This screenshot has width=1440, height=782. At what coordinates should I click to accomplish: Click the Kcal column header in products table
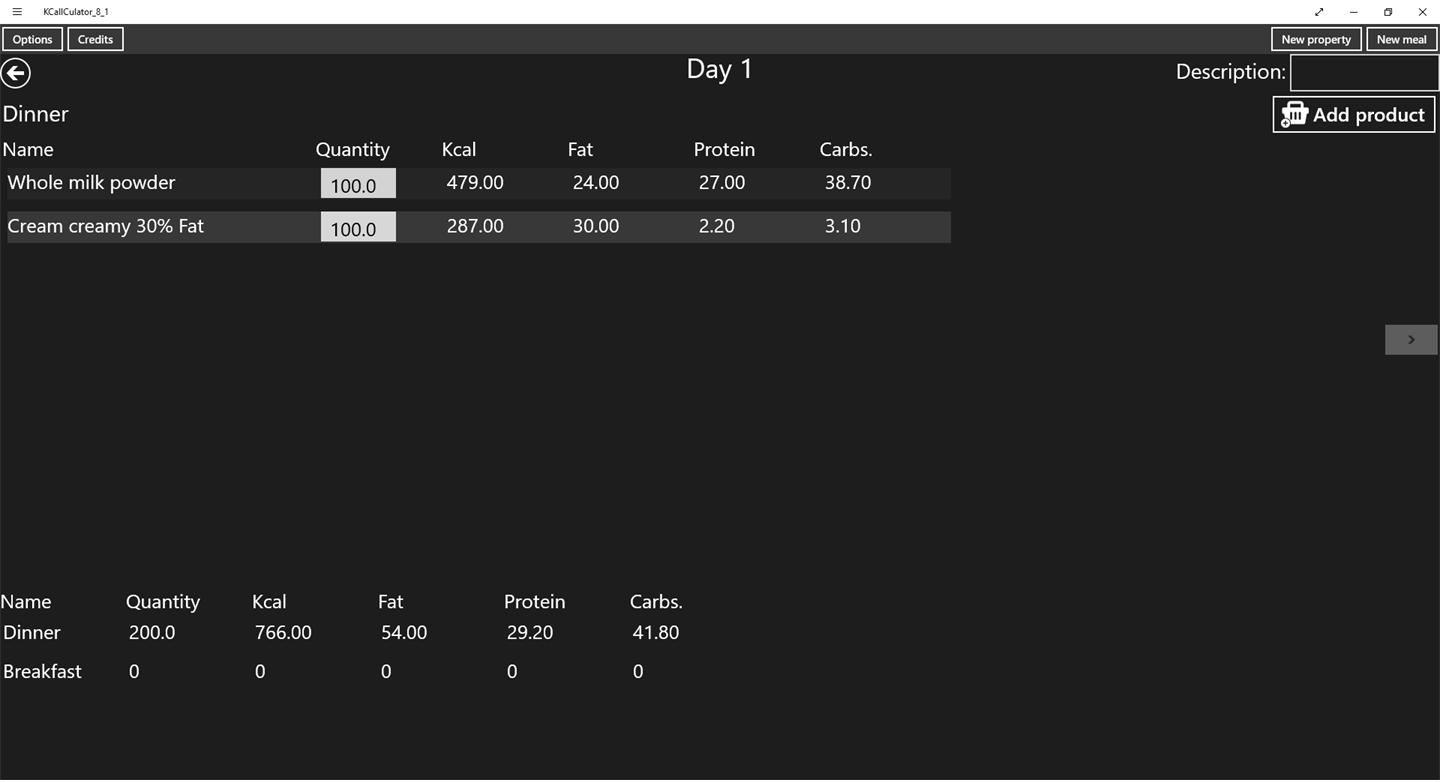(459, 150)
